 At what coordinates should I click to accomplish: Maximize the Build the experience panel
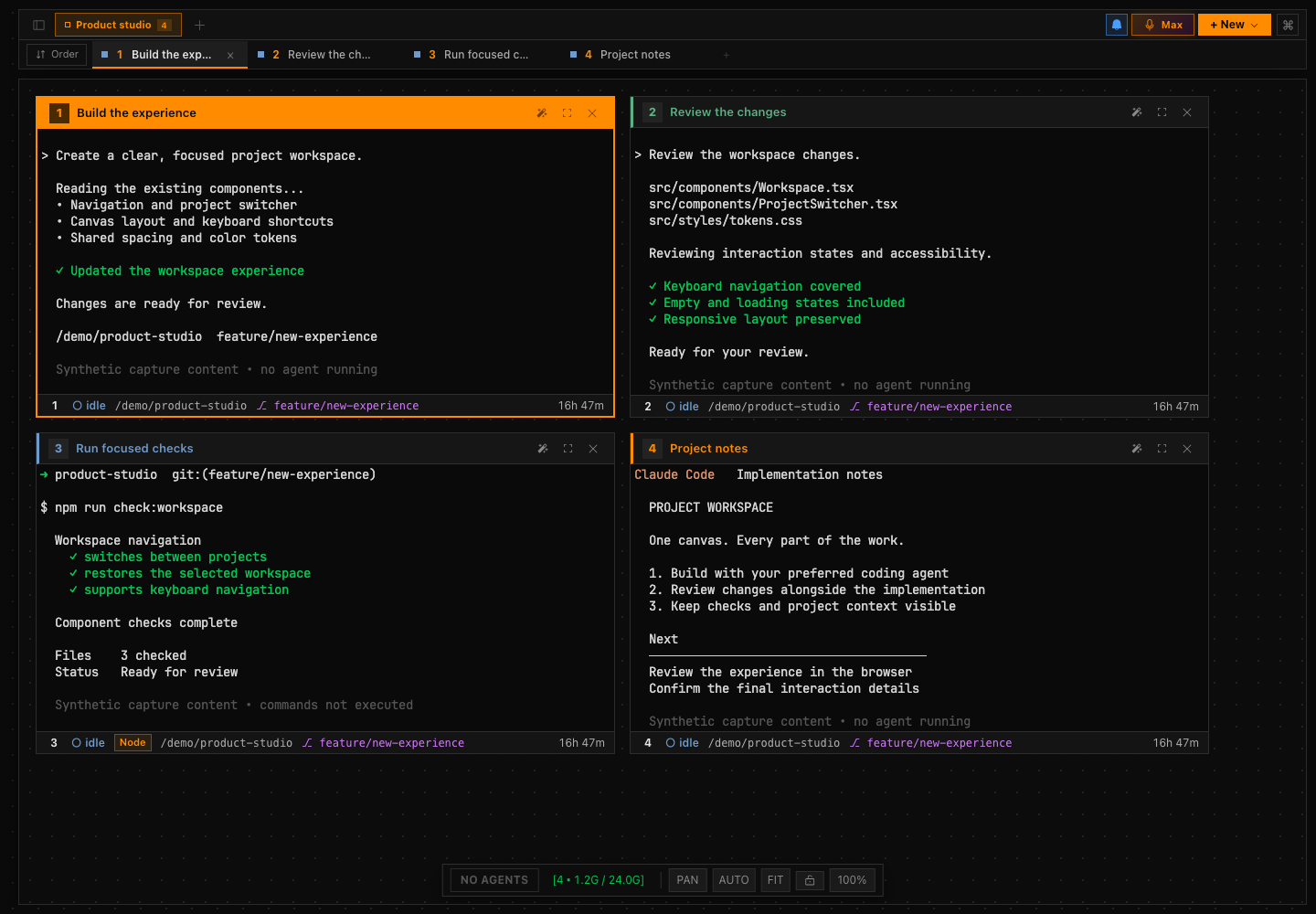[x=567, y=113]
